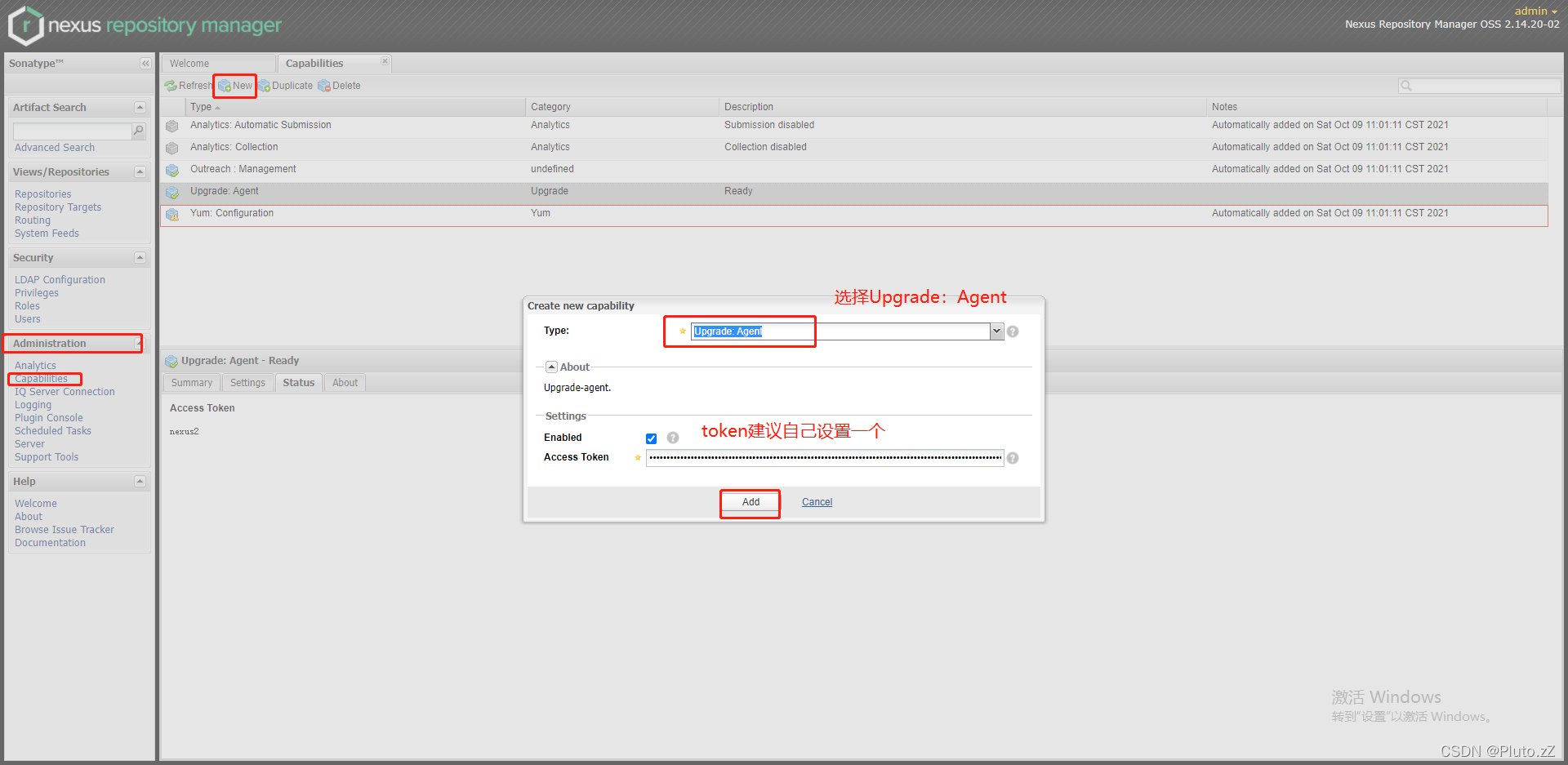Collapse the Administration panel

(138, 344)
